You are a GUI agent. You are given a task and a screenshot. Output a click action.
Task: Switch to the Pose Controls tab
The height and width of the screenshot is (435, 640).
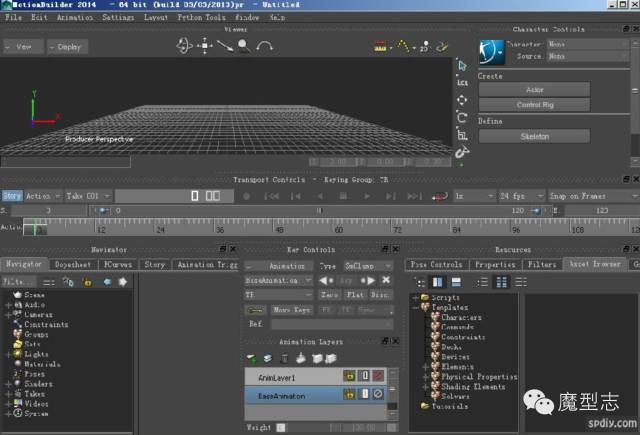[x=436, y=265]
